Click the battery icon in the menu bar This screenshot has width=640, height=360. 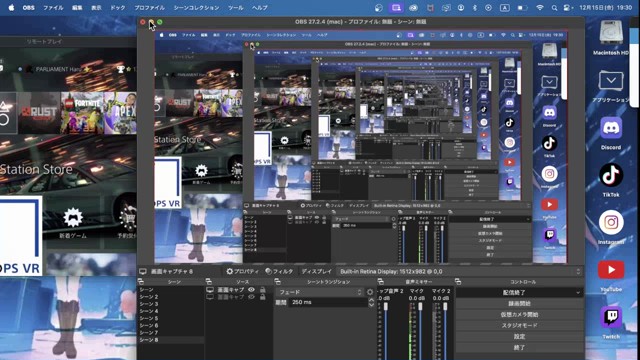click(x=522, y=8)
